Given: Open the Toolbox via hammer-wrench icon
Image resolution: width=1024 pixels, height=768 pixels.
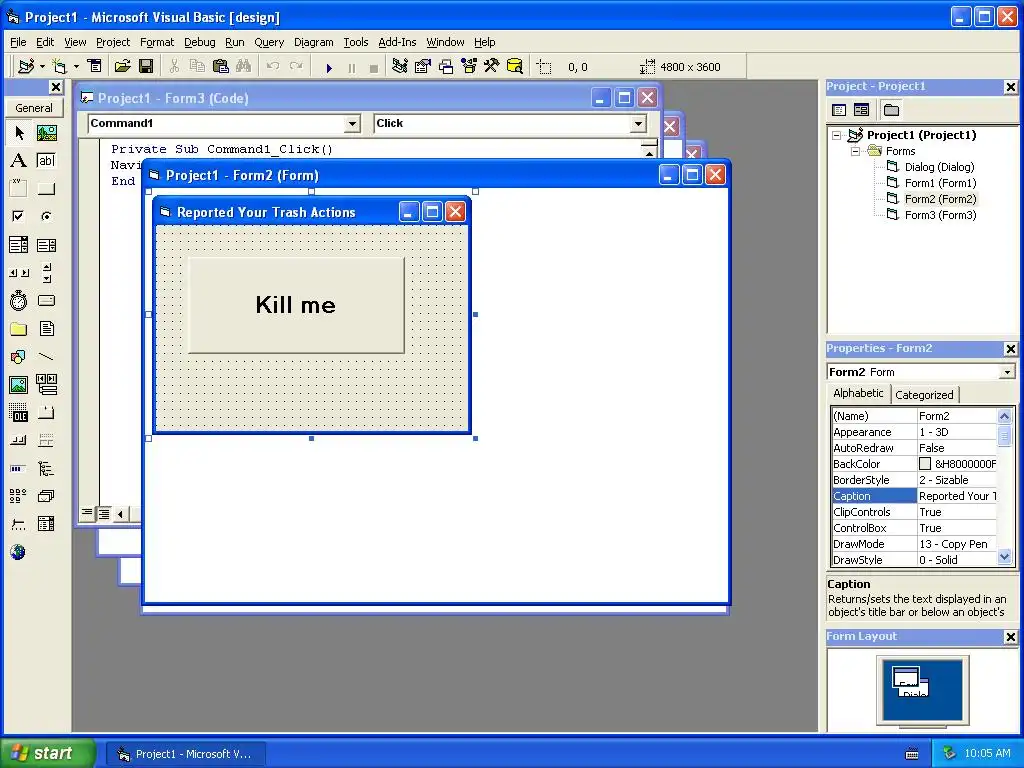Looking at the screenshot, I should click(x=492, y=67).
